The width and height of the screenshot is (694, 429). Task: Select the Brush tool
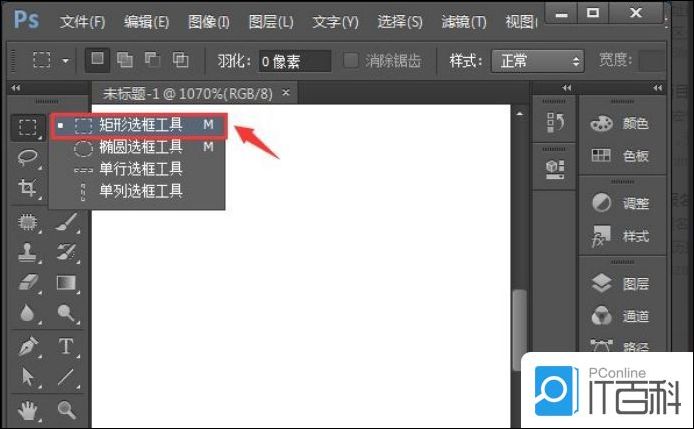coord(66,222)
